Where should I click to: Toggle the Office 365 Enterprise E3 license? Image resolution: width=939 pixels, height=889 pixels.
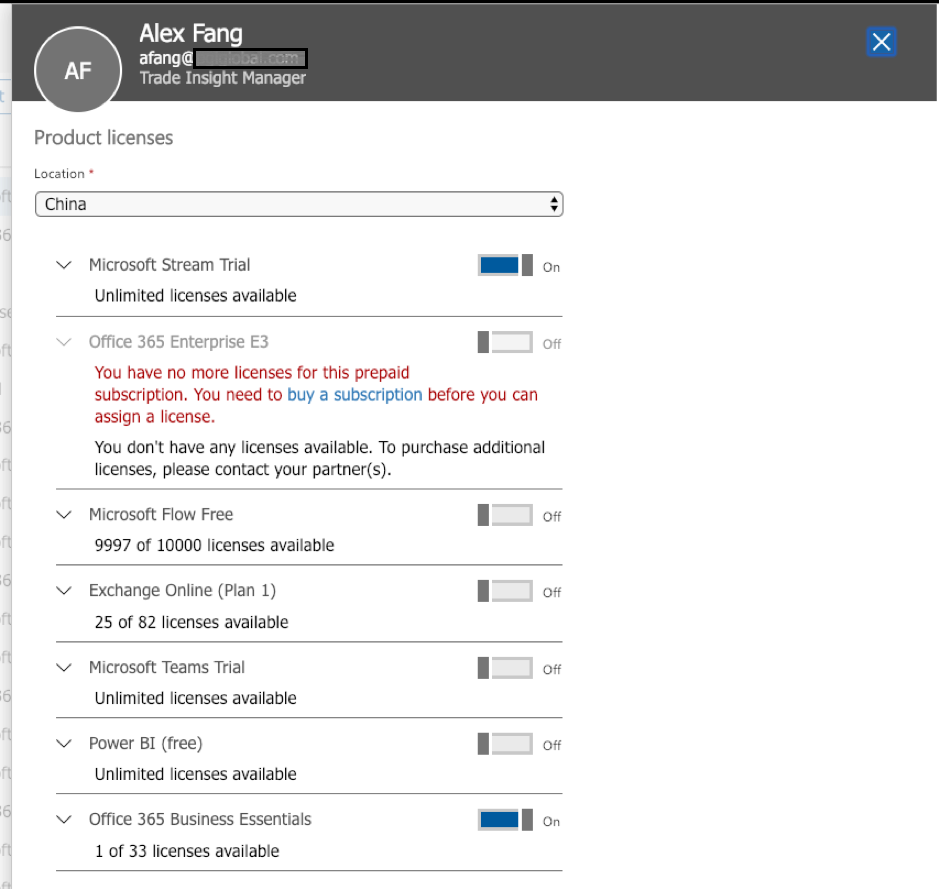(x=505, y=342)
